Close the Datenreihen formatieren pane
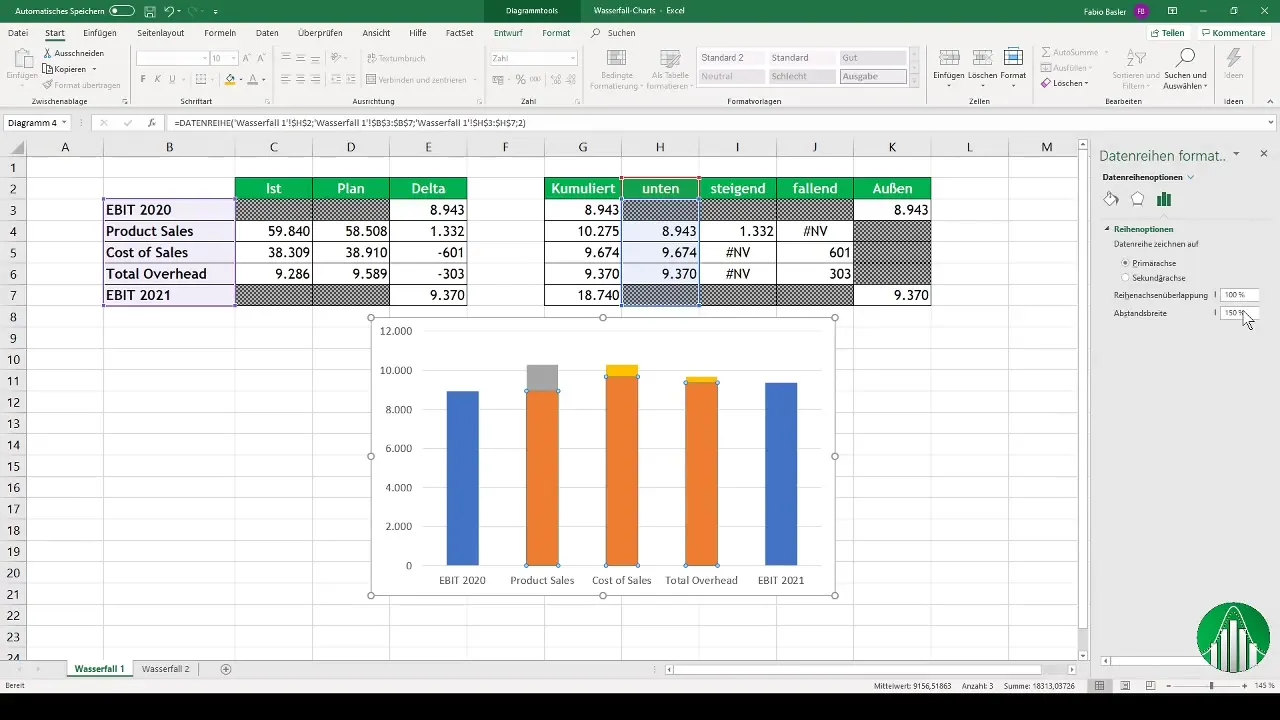Screen dimensions: 1280x720 coord(1264,154)
